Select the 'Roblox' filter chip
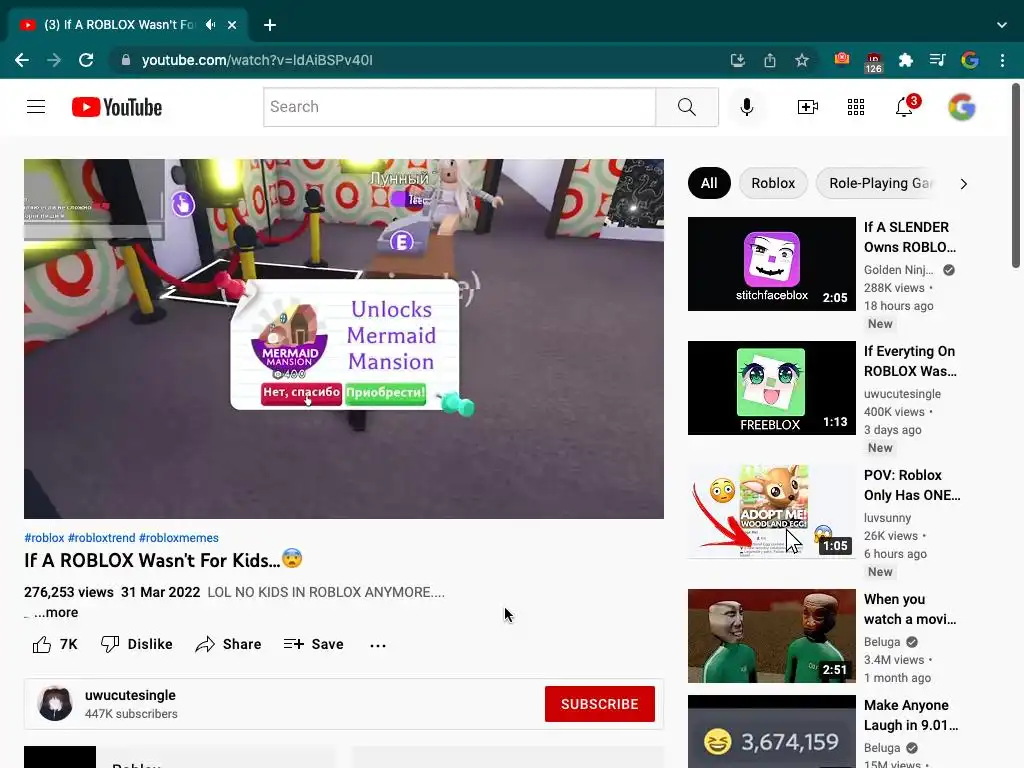The width and height of the screenshot is (1024, 768). (773, 183)
